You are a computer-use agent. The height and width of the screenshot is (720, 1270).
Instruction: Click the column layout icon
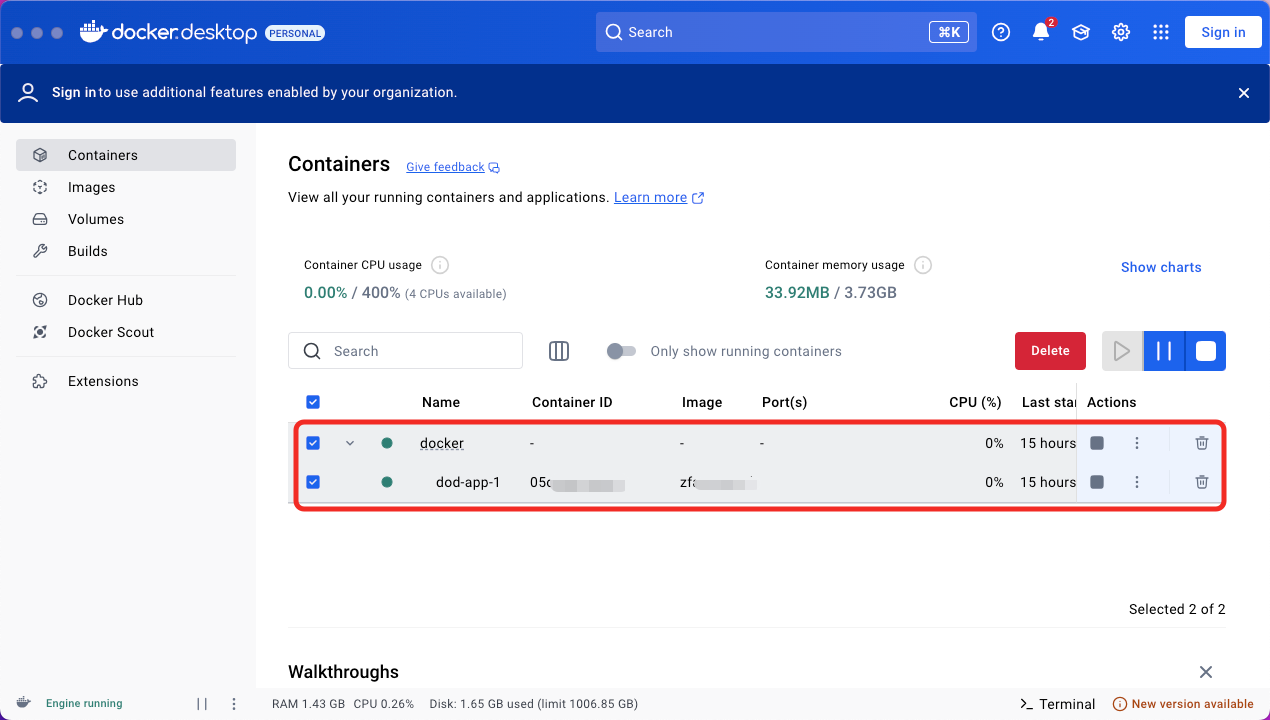[x=559, y=351]
